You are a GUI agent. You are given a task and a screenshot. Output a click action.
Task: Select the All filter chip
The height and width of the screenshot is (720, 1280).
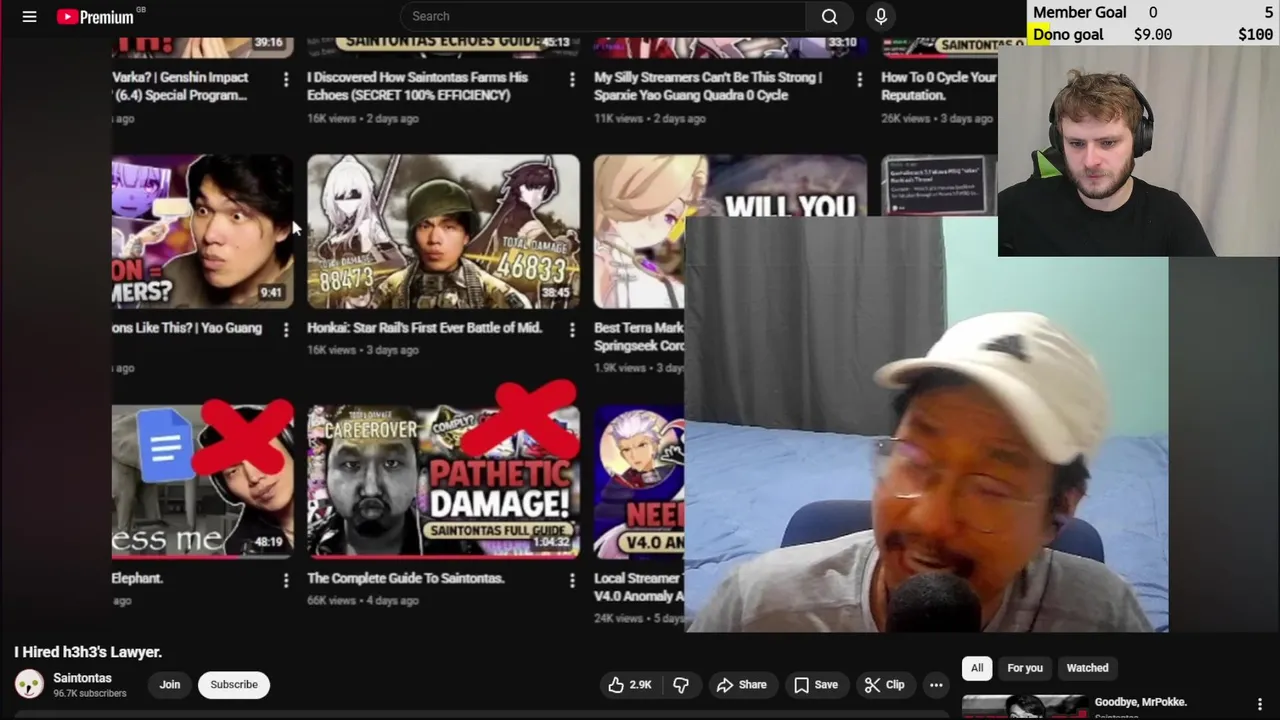pyautogui.click(x=977, y=668)
